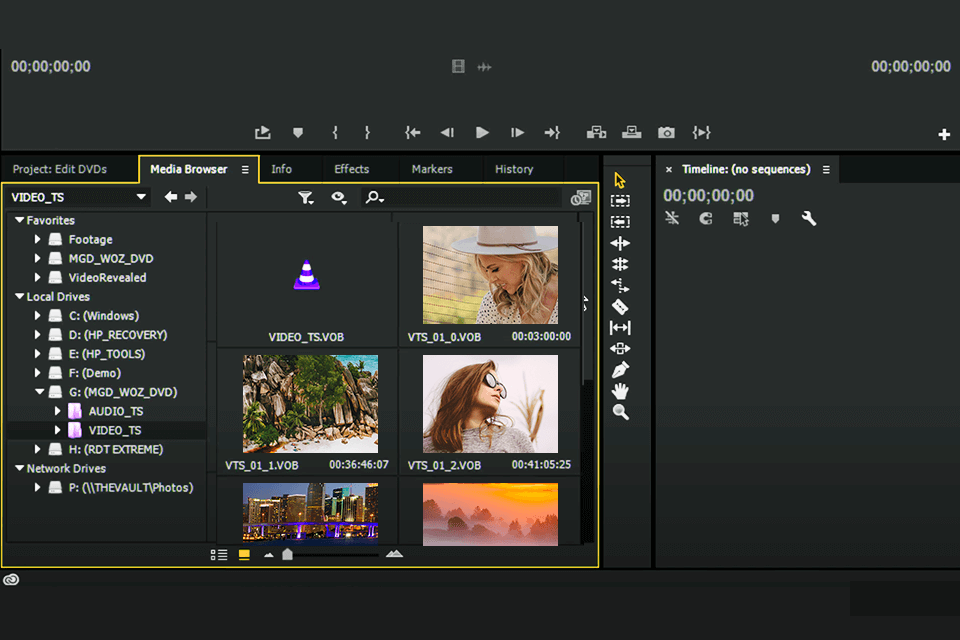960x640 pixels.
Task: Open Timeline Display Settings with the wrench icon
Action: (x=810, y=218)
